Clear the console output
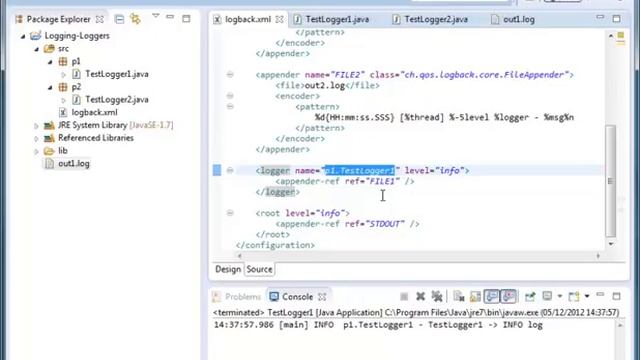Screen dimensions: 640x360 point(459,297)
